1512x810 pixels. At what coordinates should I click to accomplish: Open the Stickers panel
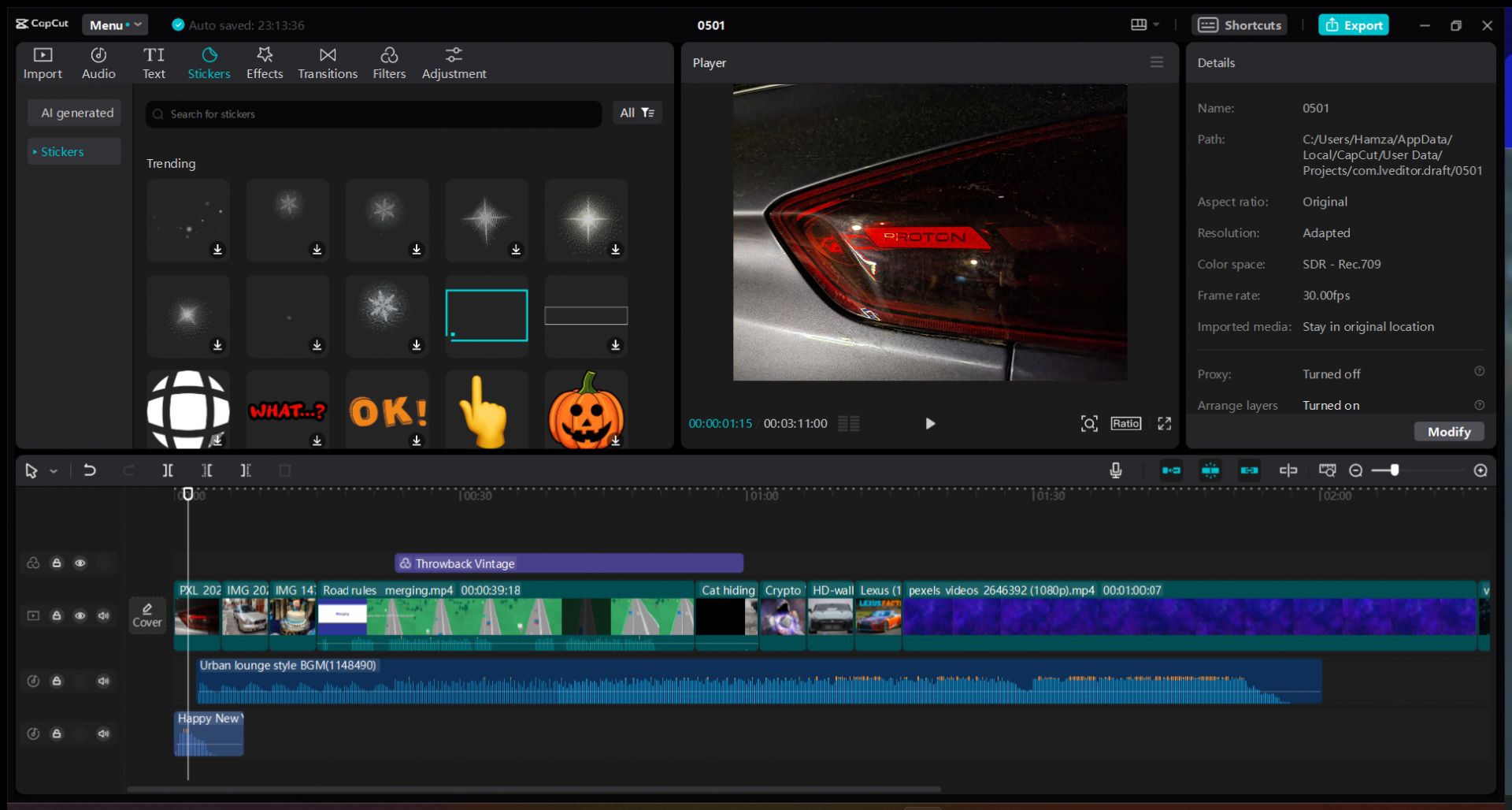209,62
